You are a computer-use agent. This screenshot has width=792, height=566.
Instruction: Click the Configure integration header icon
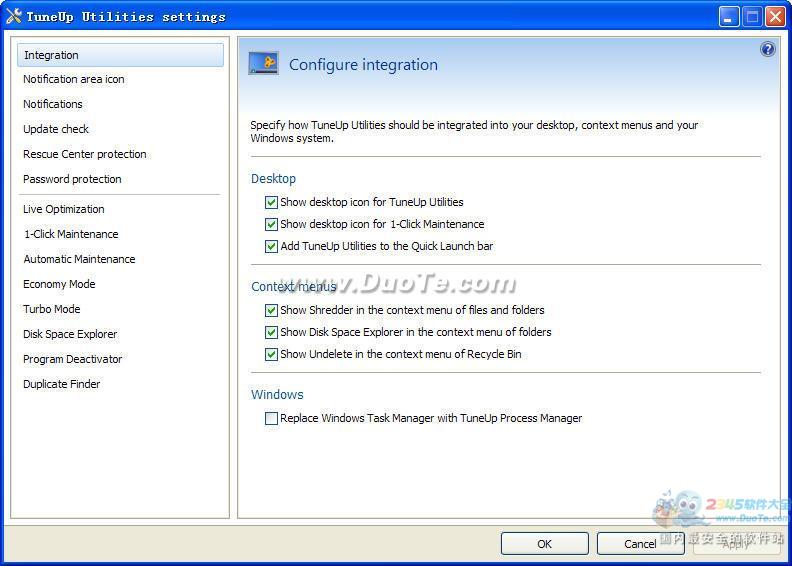click(x=263, y=64)
